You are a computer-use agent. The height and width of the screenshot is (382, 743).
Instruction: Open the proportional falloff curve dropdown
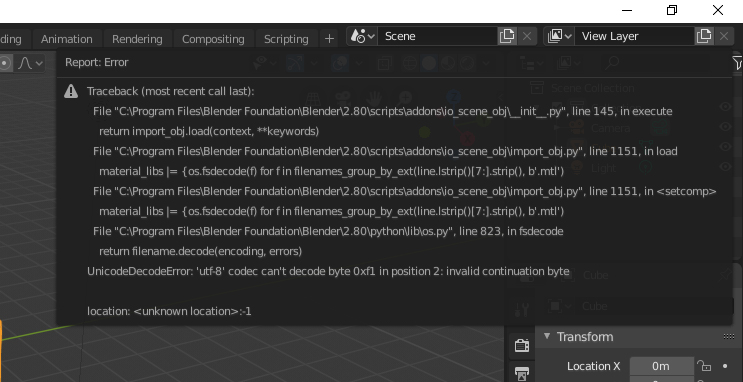tap(30, 63)
